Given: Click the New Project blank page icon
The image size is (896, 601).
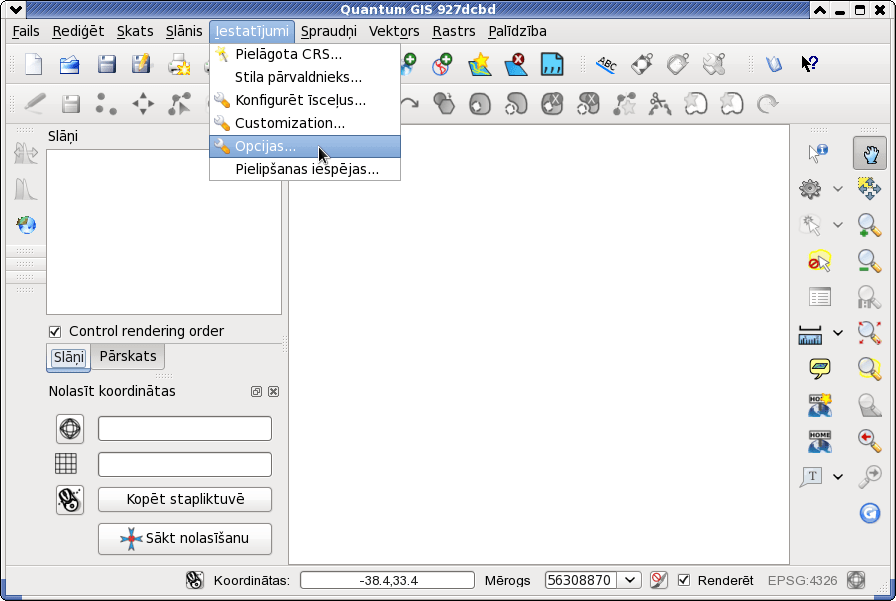Looking at the screenshot, I should (34, 64).
